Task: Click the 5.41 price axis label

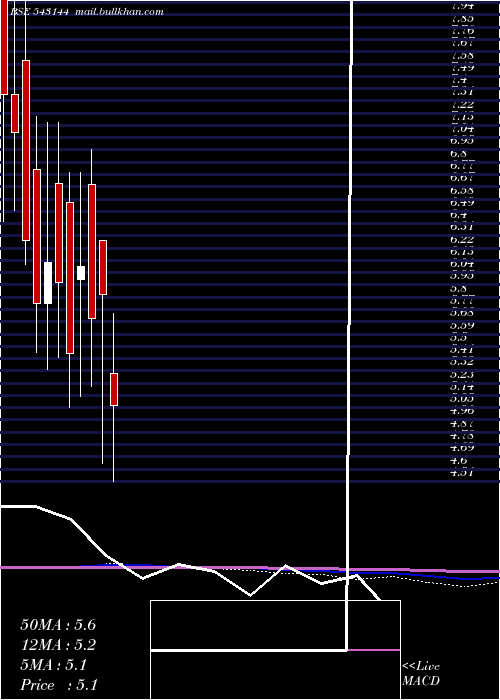Action: coord(462,350)
